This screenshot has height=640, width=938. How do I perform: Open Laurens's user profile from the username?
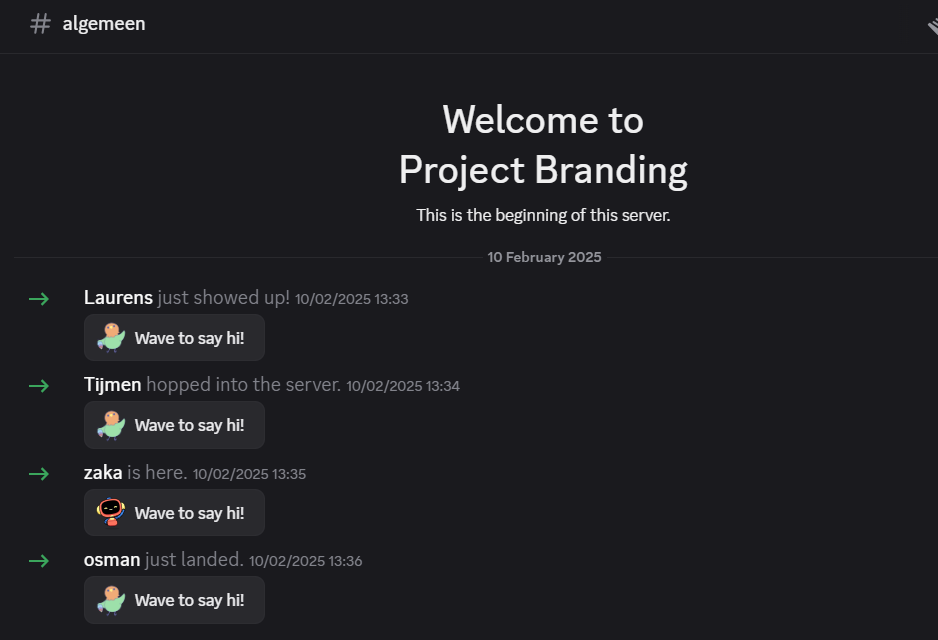click(x=118, y=298)
